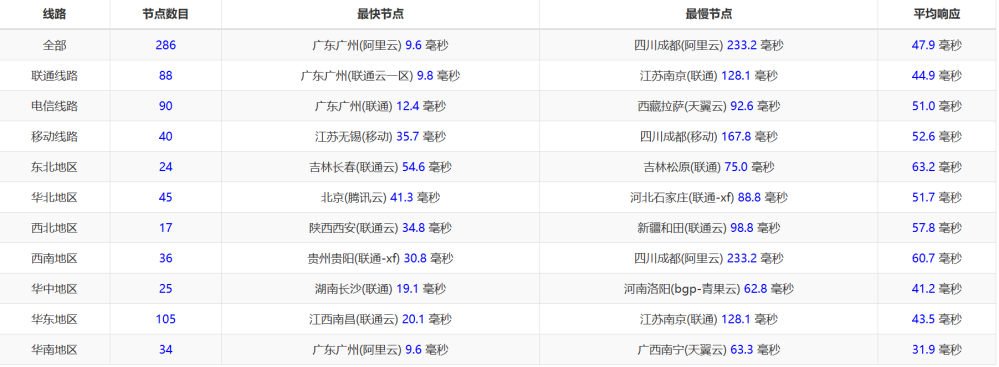Click slowest node 四川成都(移动) 167.8 毫秒
Viewport: 999px width, 367px height.
point(708,136)
